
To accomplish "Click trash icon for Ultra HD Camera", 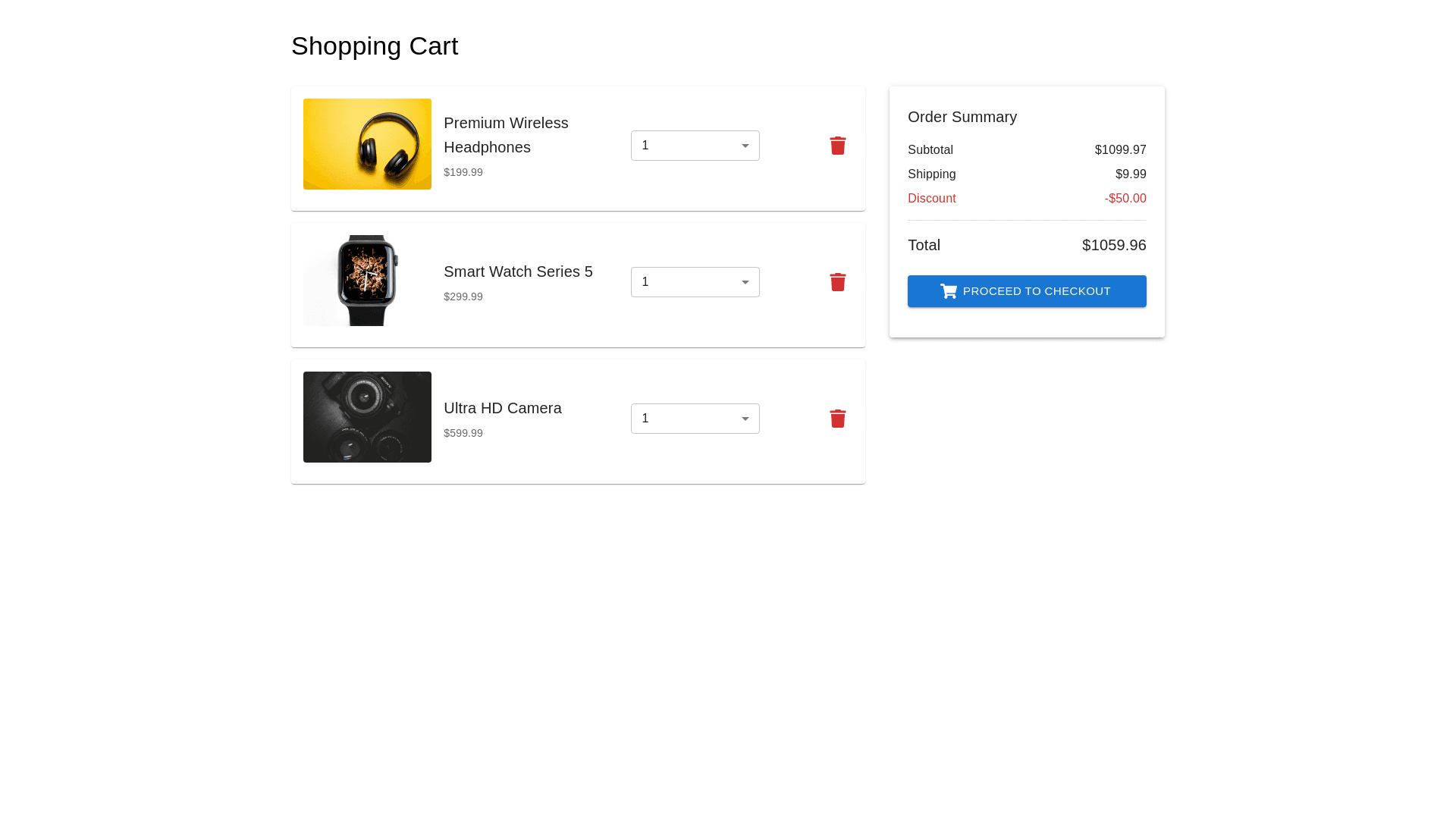I will click(x=837, y=419).
